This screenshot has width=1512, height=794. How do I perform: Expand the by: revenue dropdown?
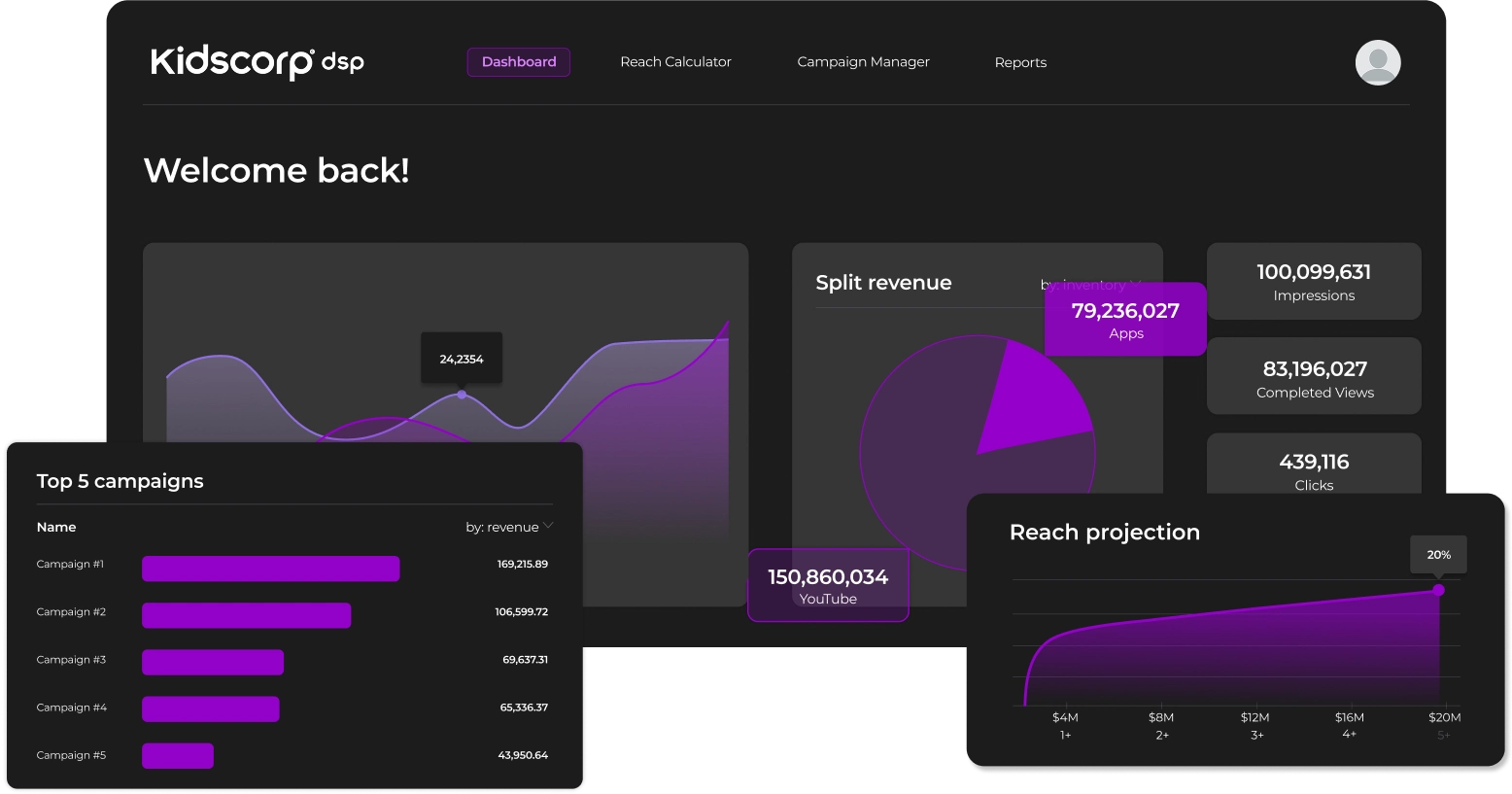509,527
